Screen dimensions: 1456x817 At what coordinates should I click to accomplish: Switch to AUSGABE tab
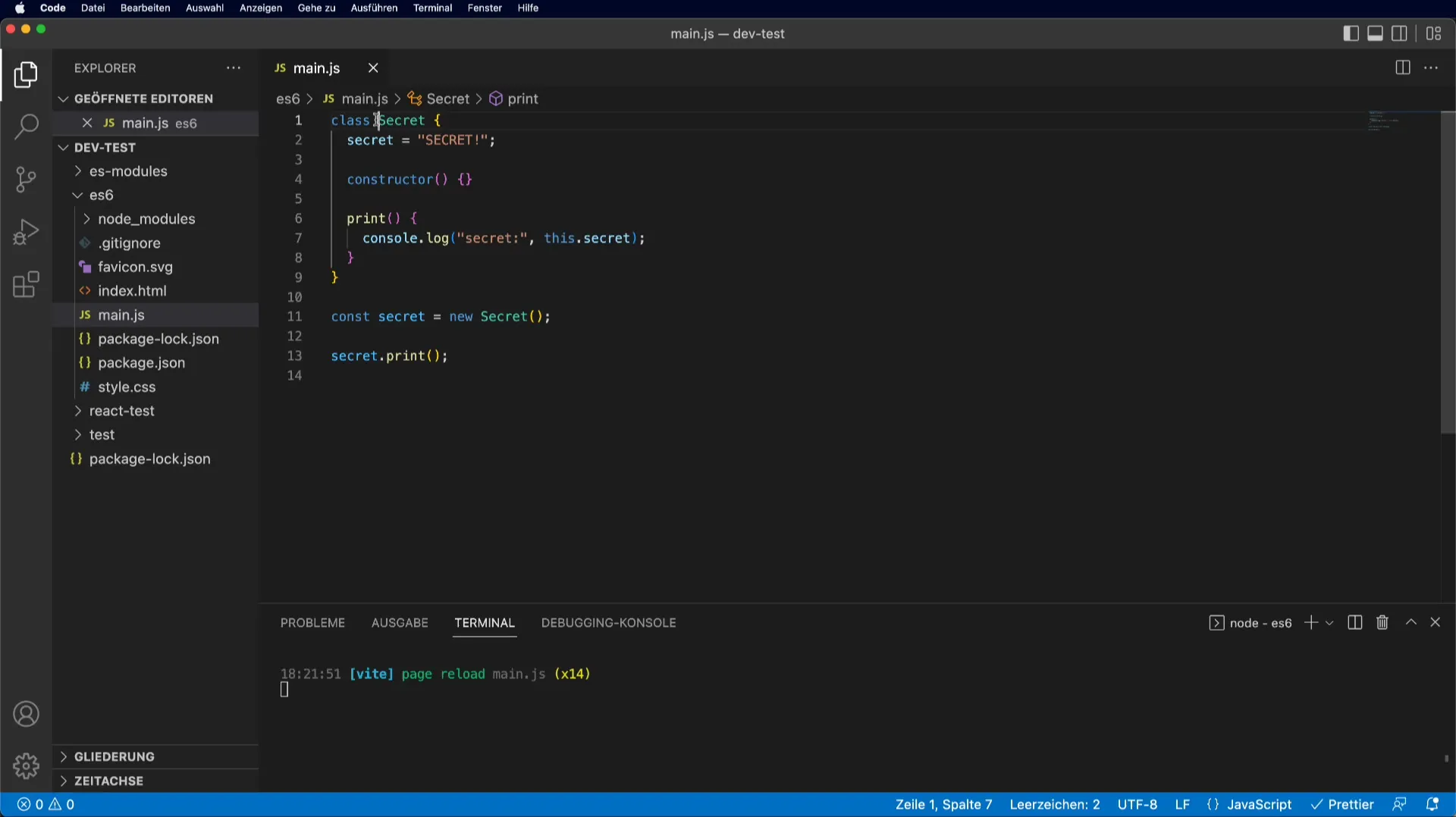pos(400,623)
